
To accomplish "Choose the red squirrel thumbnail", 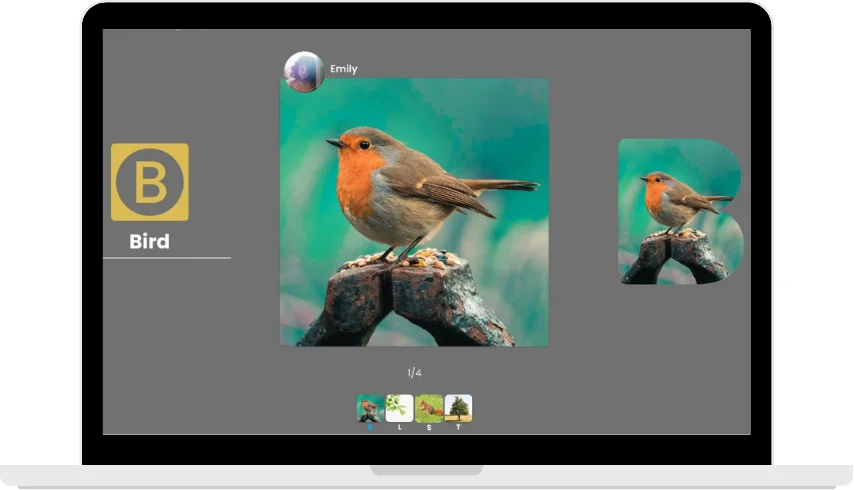I will [x=429, y=408].
